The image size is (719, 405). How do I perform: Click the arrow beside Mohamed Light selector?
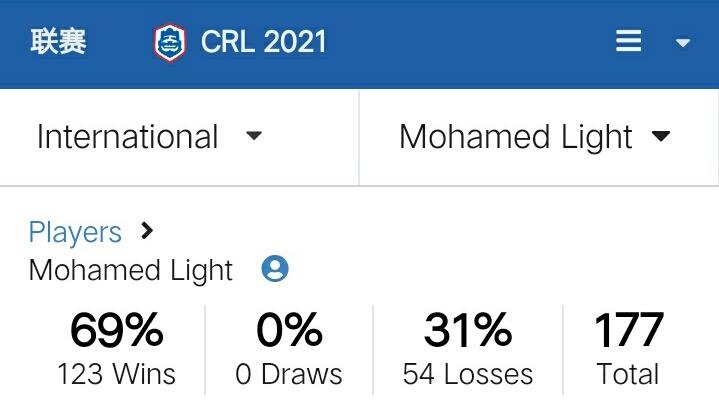point(660,137)
